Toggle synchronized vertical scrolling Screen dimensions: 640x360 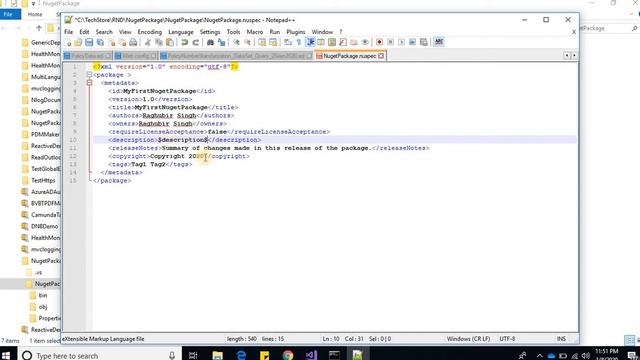click(262, 42)
